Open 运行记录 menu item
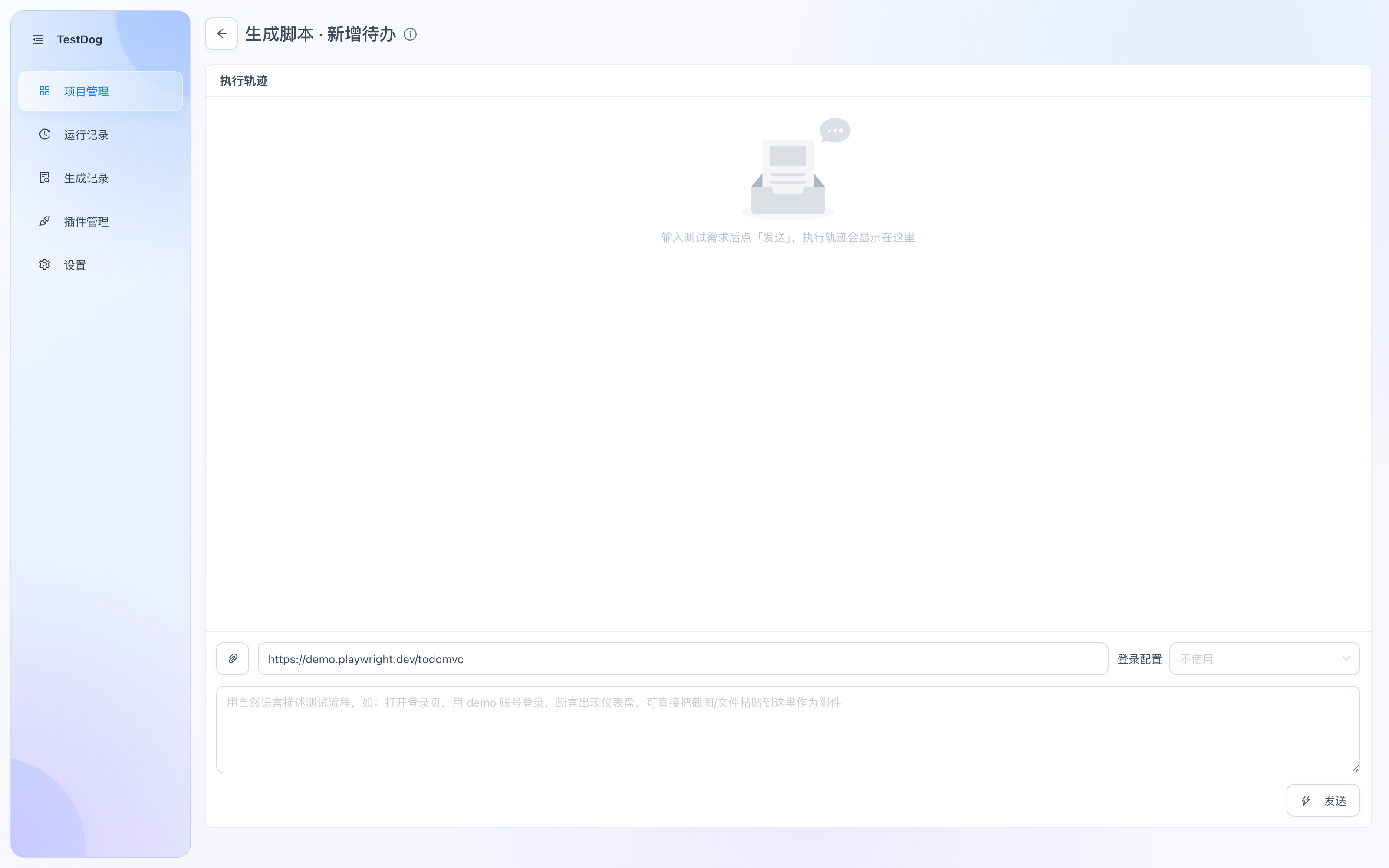1389x868 pixels. pos(100,135)
